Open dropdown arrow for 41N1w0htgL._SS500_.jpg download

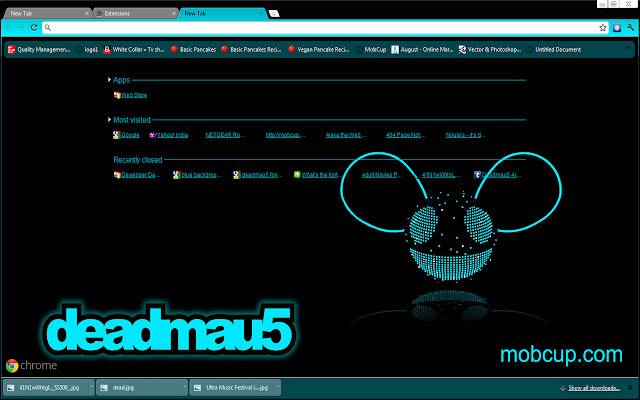91,387
